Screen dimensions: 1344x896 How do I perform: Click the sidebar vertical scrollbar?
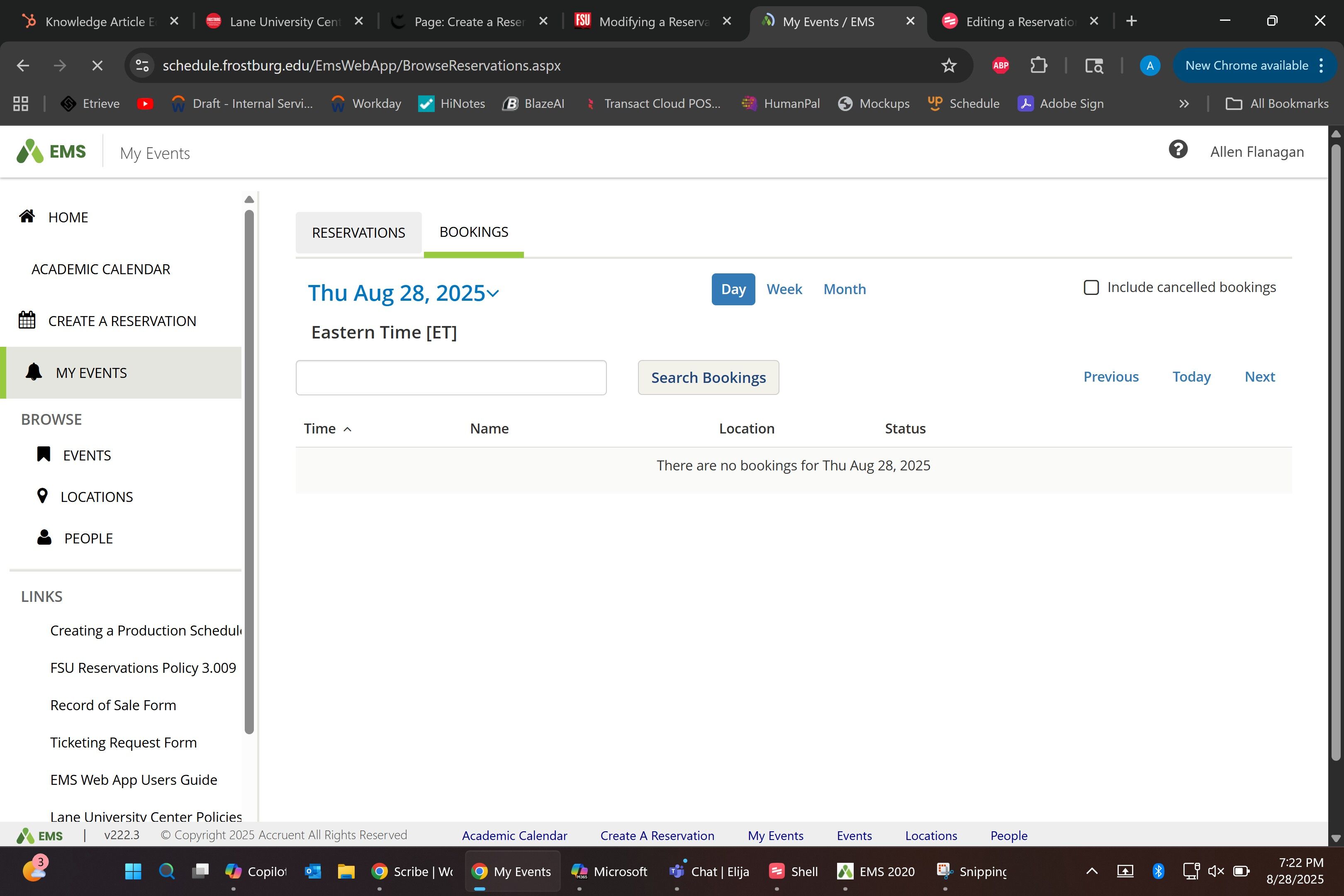click(249, 469)
